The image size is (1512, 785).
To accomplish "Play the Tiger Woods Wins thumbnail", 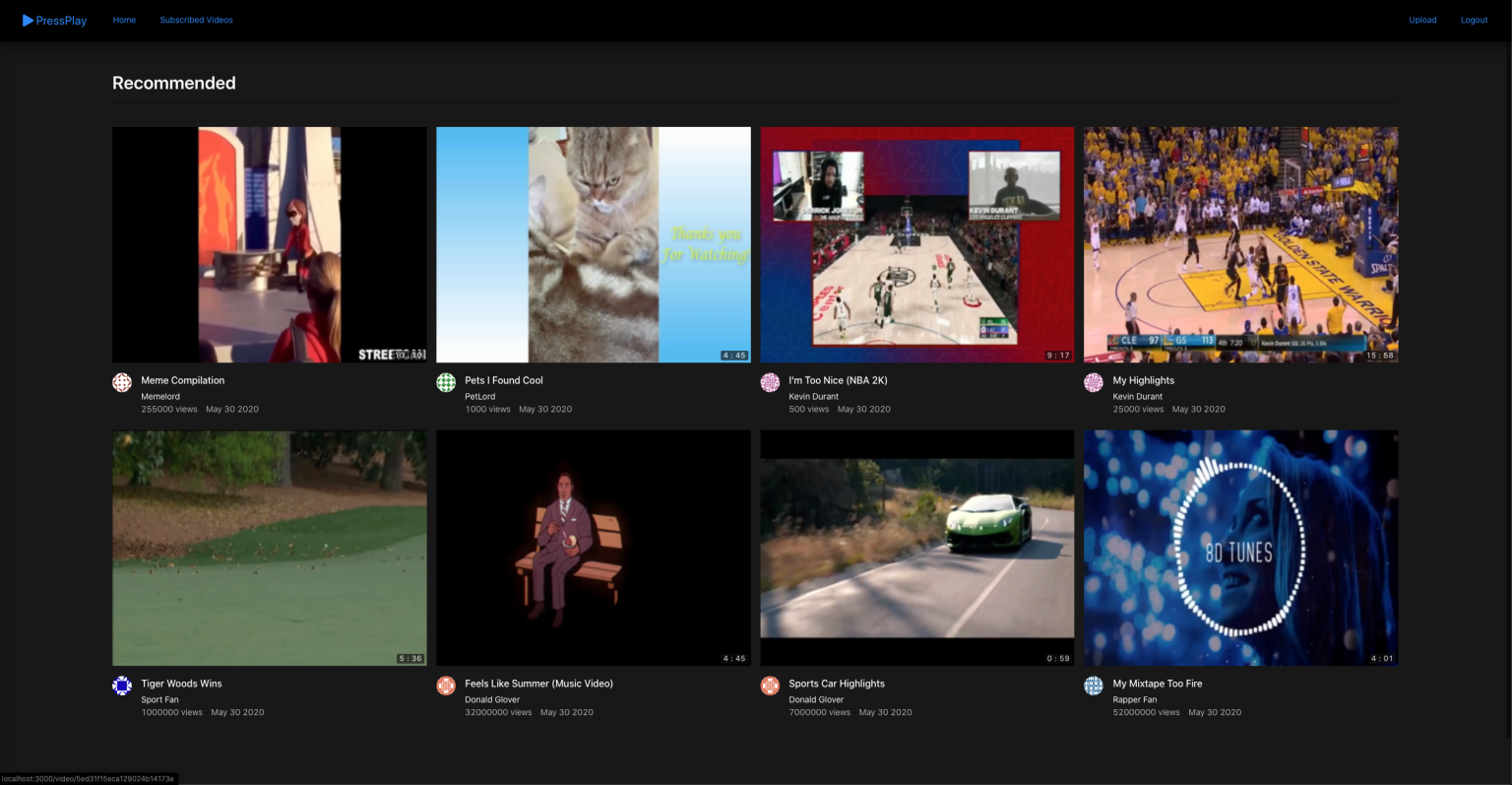I will pyautogui.click(x=269, y=548).
